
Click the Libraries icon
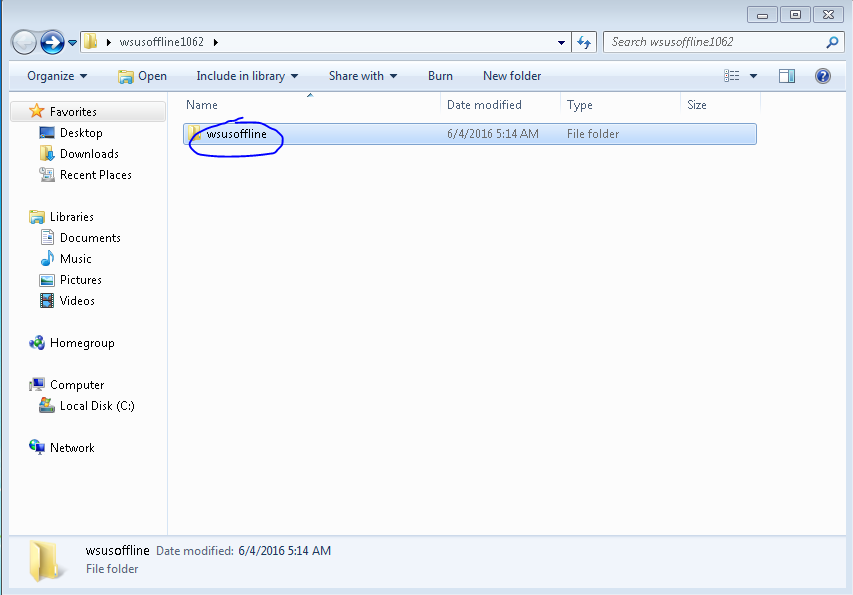point(36,217)
